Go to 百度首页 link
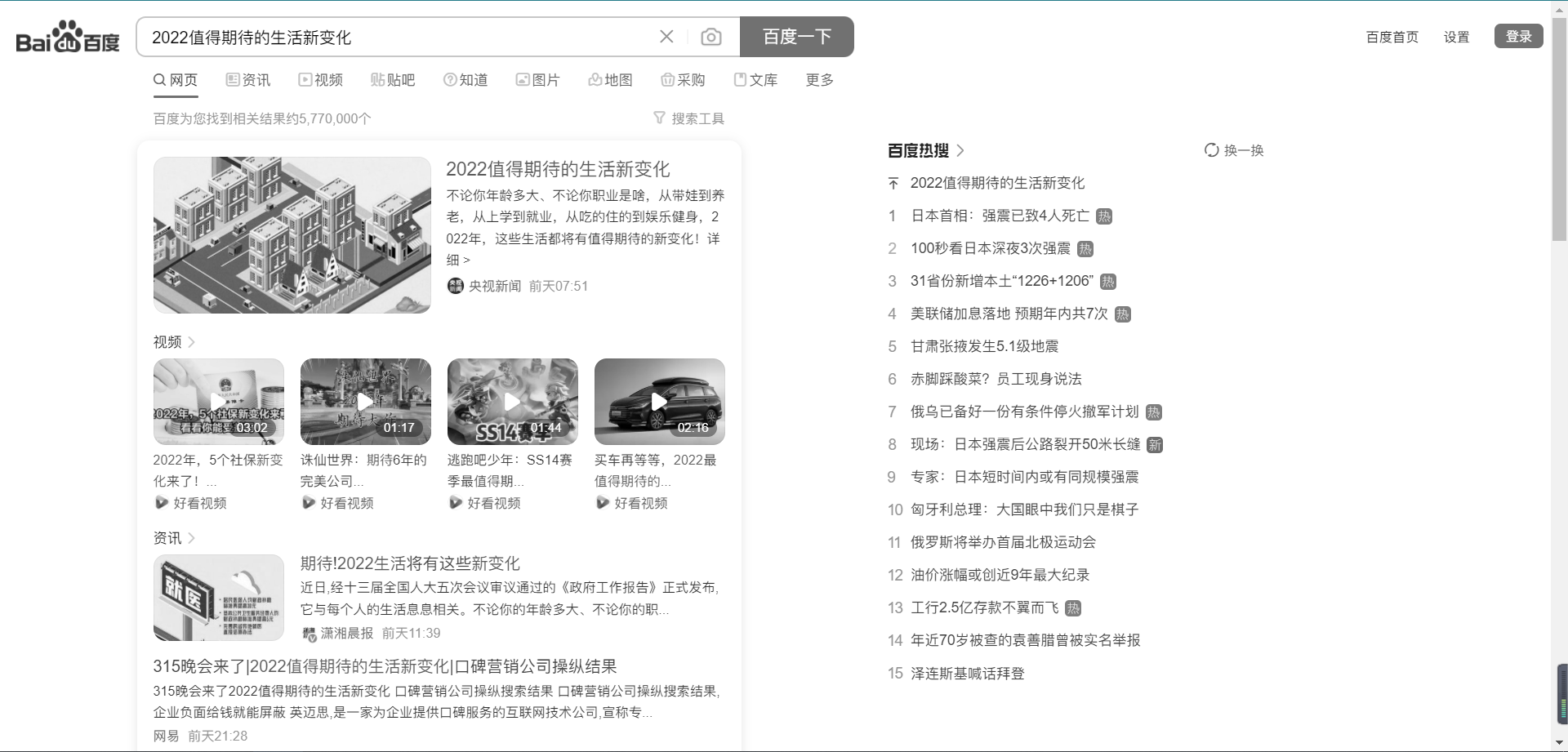The height and width of the screenshot is (752, 1568). [x=1392, y=37]
